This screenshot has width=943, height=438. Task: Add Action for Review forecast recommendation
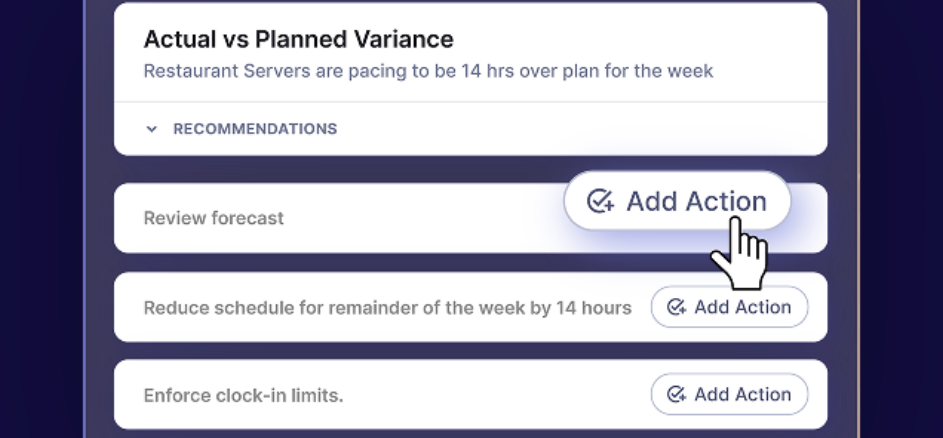point(677,201)
